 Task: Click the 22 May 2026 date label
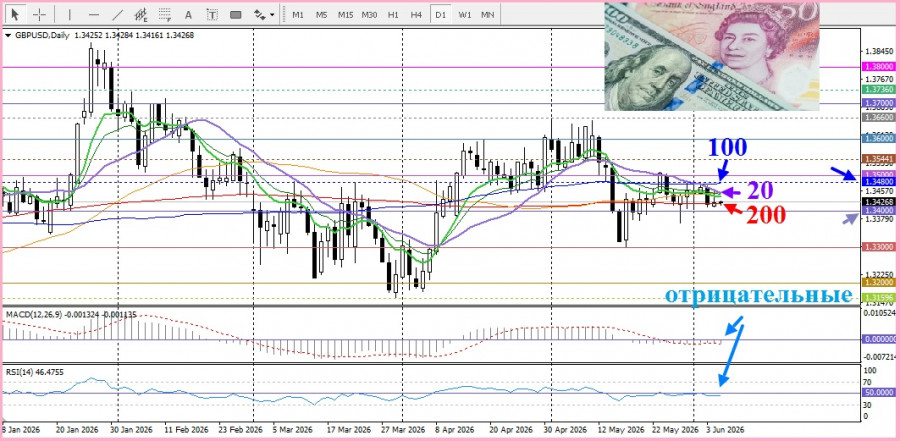pyautogui.click(x=676, y=430)
